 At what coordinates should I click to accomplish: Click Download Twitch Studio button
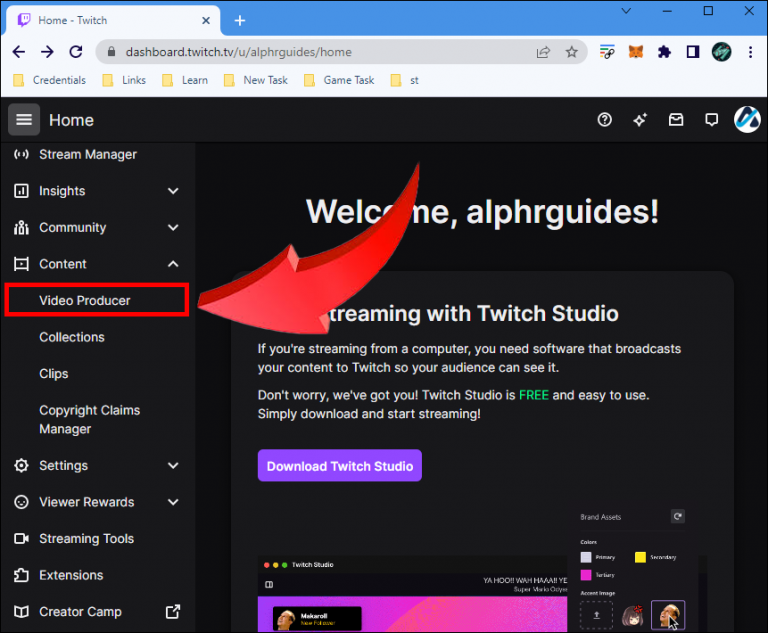(x=339, y=465)
